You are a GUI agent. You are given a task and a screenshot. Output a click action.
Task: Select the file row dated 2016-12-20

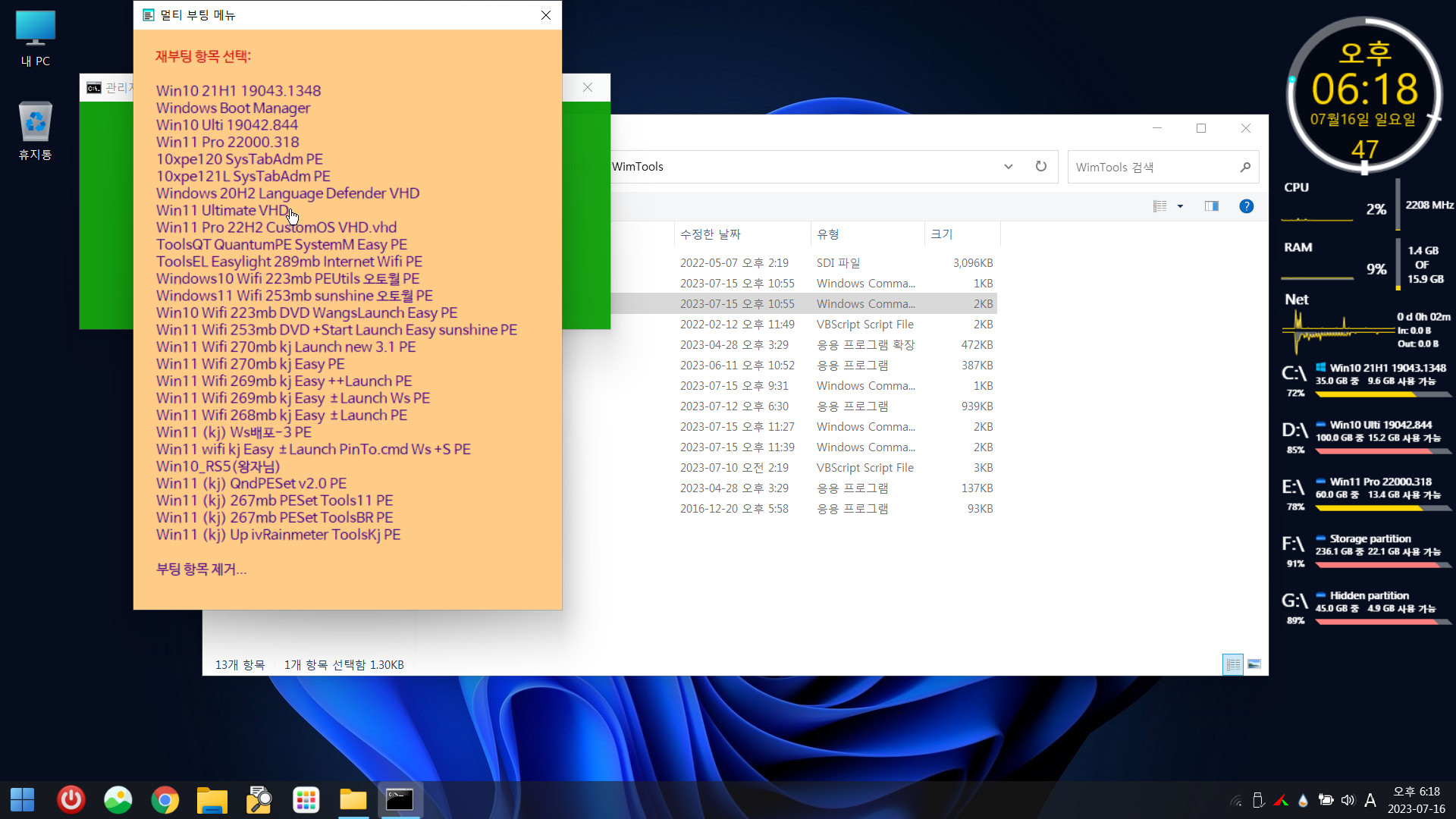[804, 508]
